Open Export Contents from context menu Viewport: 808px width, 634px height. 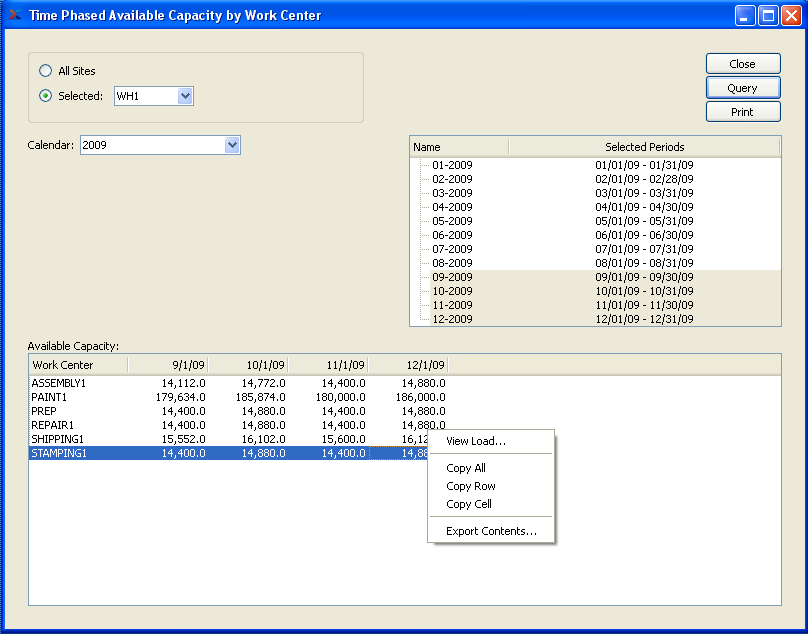pyautogui.click(x=491, y=531)
